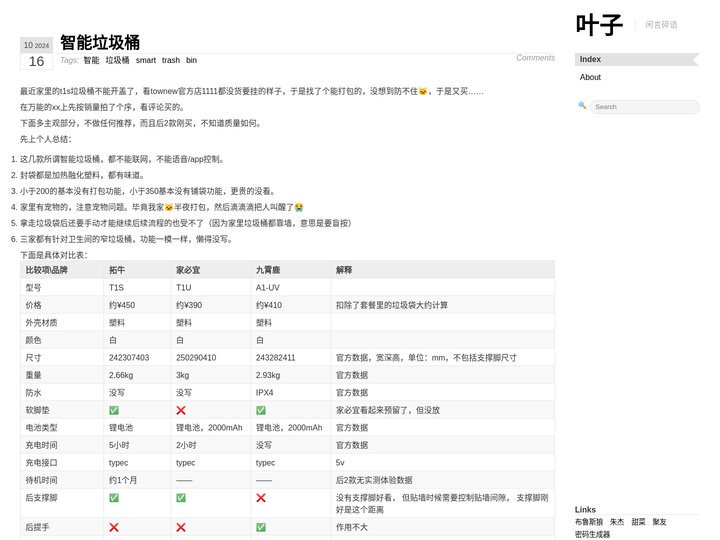
Task: Open the 密码生成器 link
Action: click(x=592, y=534)
